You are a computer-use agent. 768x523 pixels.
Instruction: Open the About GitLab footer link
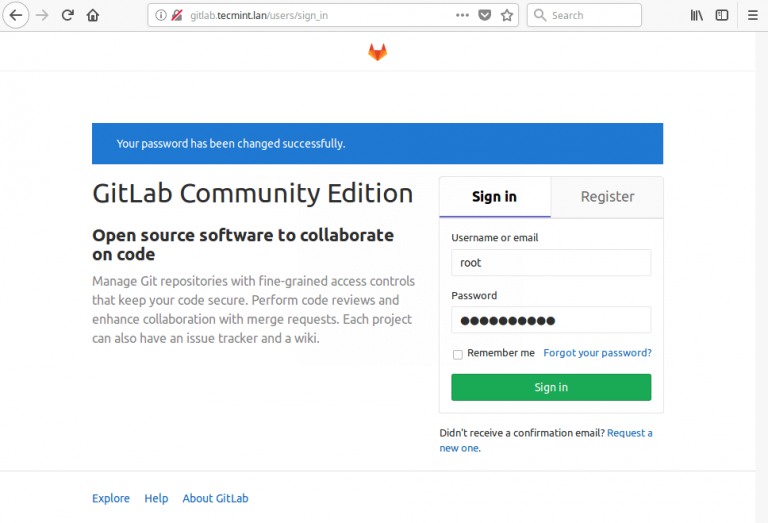(215, 498)
